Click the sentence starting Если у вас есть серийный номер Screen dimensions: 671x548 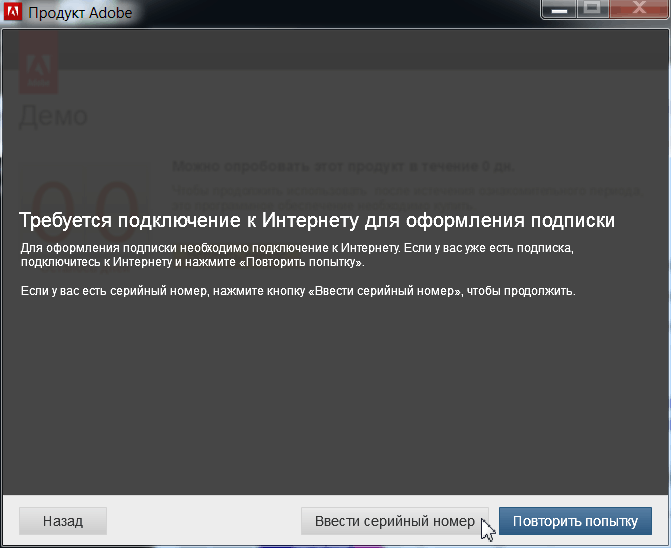(298, 291)
